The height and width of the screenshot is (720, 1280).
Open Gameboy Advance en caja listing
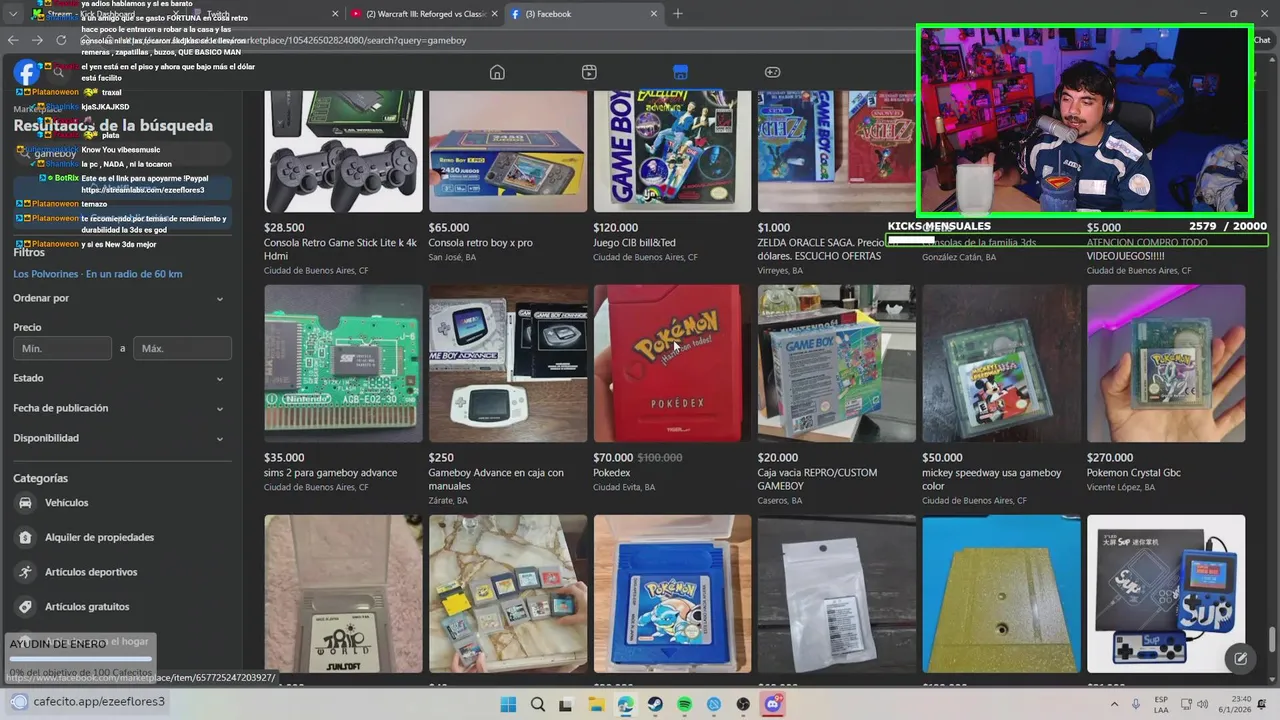508,363
